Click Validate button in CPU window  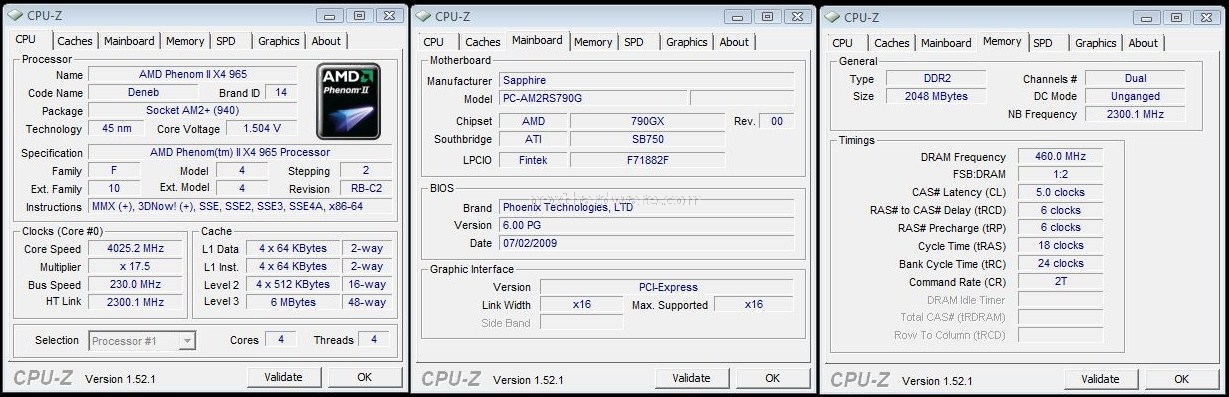pyautogui.click(x=283, y=377)
